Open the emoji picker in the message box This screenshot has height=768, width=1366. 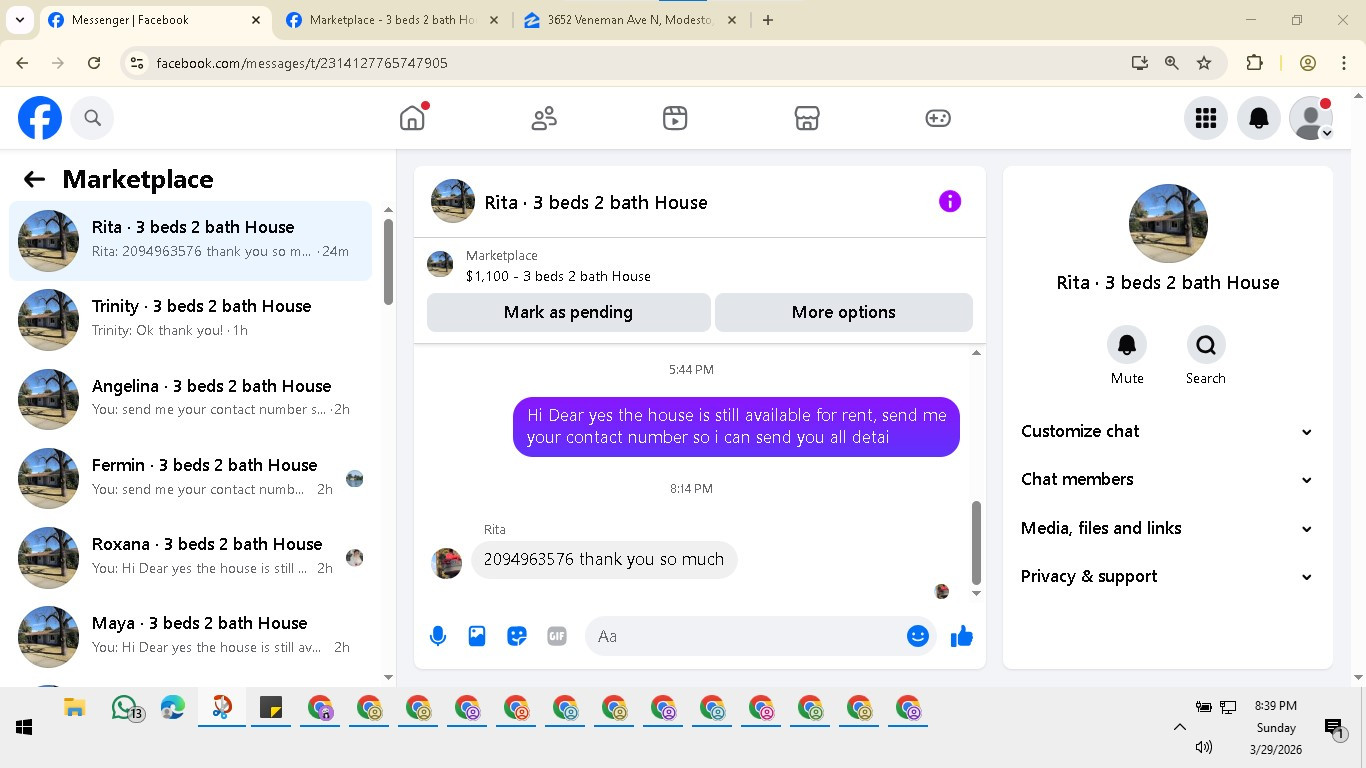pos(918,636)
